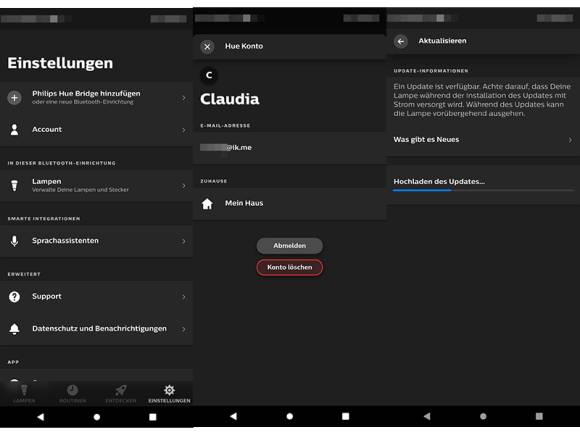The width and height of the screenshot is (580, 435).
Task: Open Philips Hue Bridge hinzufügen entry
Action: pos(96,98)
